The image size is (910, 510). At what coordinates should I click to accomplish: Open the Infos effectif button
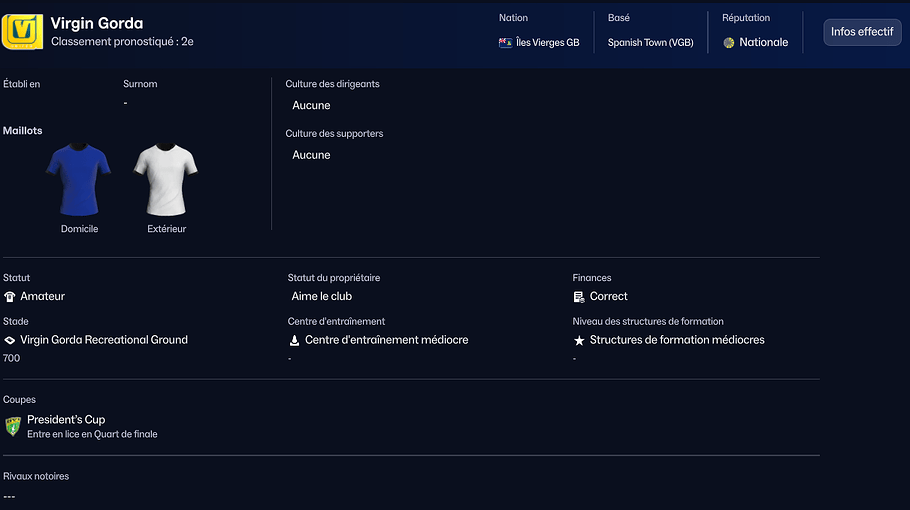coord(861,32)
